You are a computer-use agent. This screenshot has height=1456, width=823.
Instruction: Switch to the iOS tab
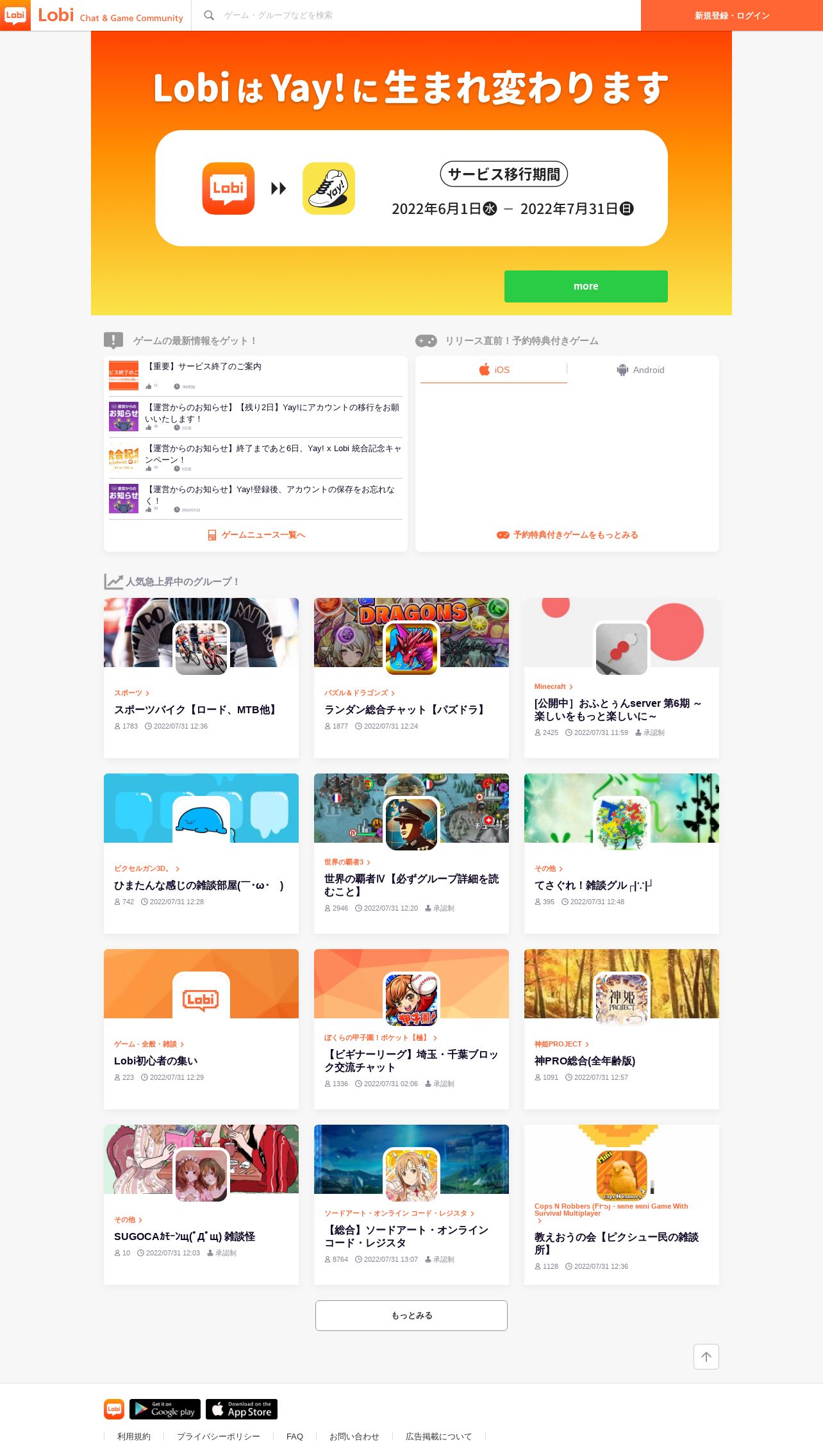coord(494,370)
